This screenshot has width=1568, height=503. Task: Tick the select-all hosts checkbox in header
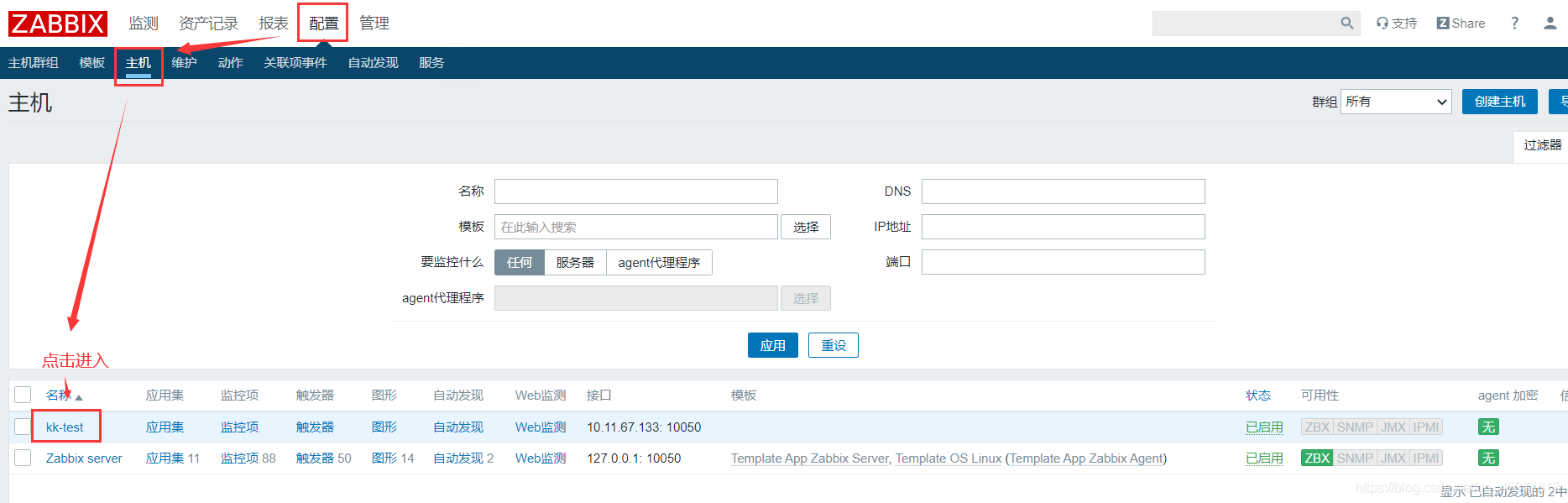pos(23,395)
